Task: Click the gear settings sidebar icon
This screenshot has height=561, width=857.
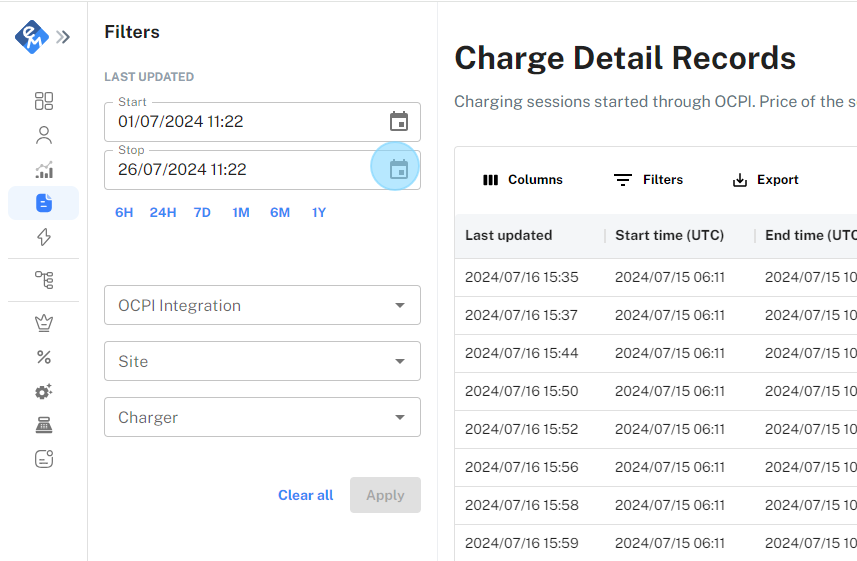Action: pos(43,391)
